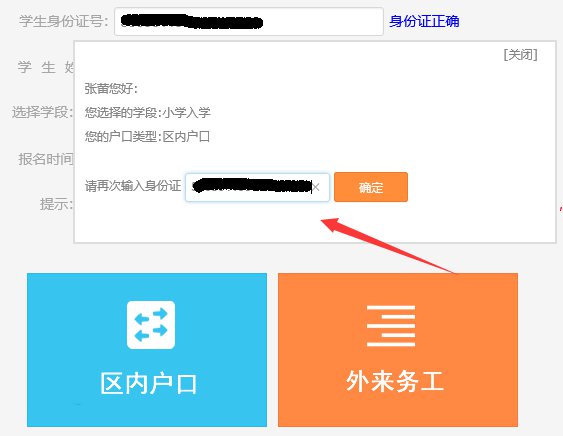Click the red arrow annotation

click(x=388, y=245)
